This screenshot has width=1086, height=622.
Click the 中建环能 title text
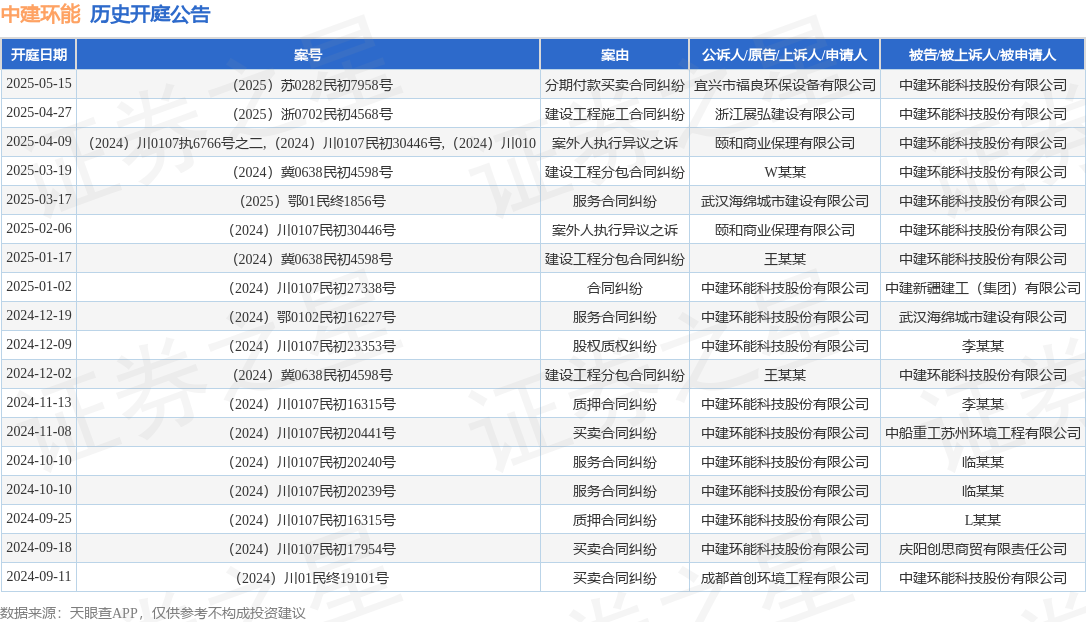coord(41,15)
